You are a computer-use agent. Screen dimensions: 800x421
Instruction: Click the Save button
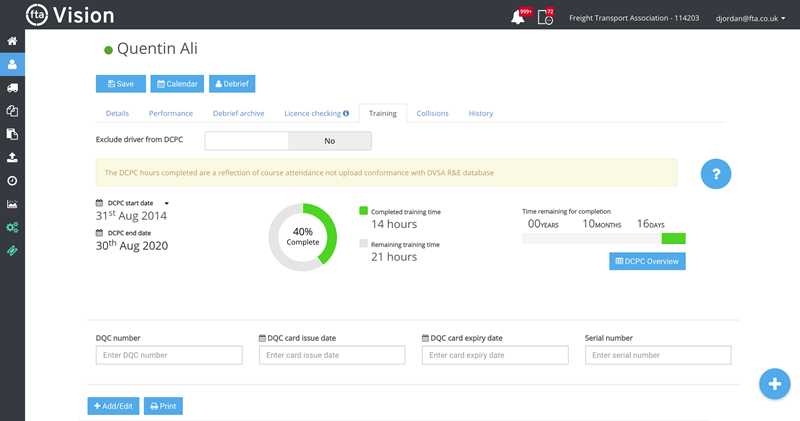[x=121, y=84]
